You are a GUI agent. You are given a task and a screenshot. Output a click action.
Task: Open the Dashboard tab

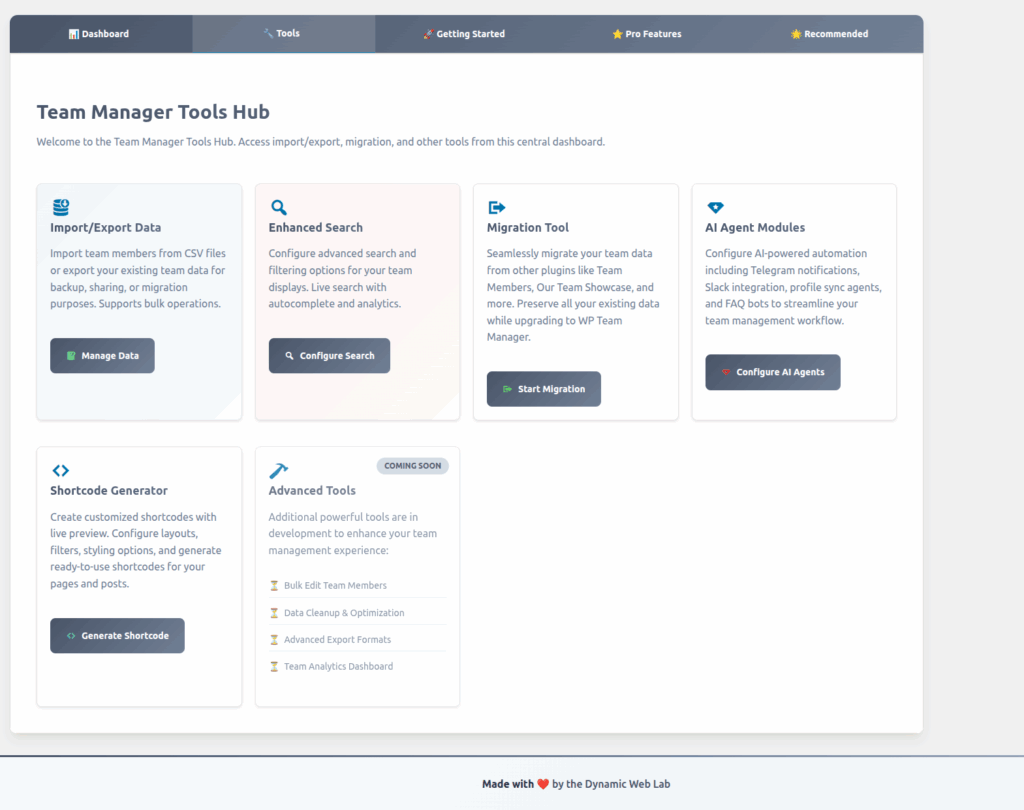(99, 34)
